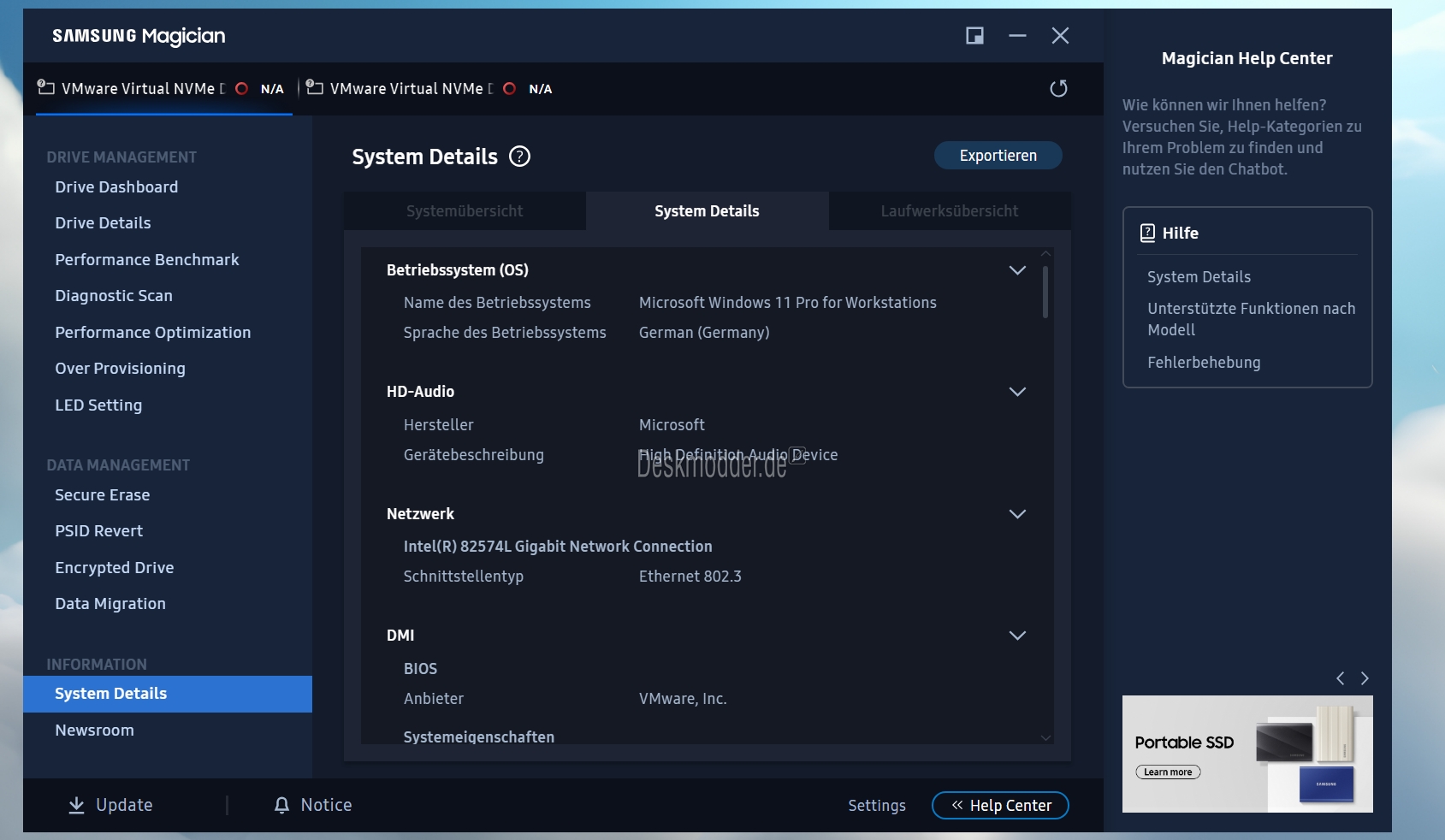Click the German (Germany) language value
The height and width of the screenshot is (840, 1445).
pyautogui.click(x=704, y=333)
